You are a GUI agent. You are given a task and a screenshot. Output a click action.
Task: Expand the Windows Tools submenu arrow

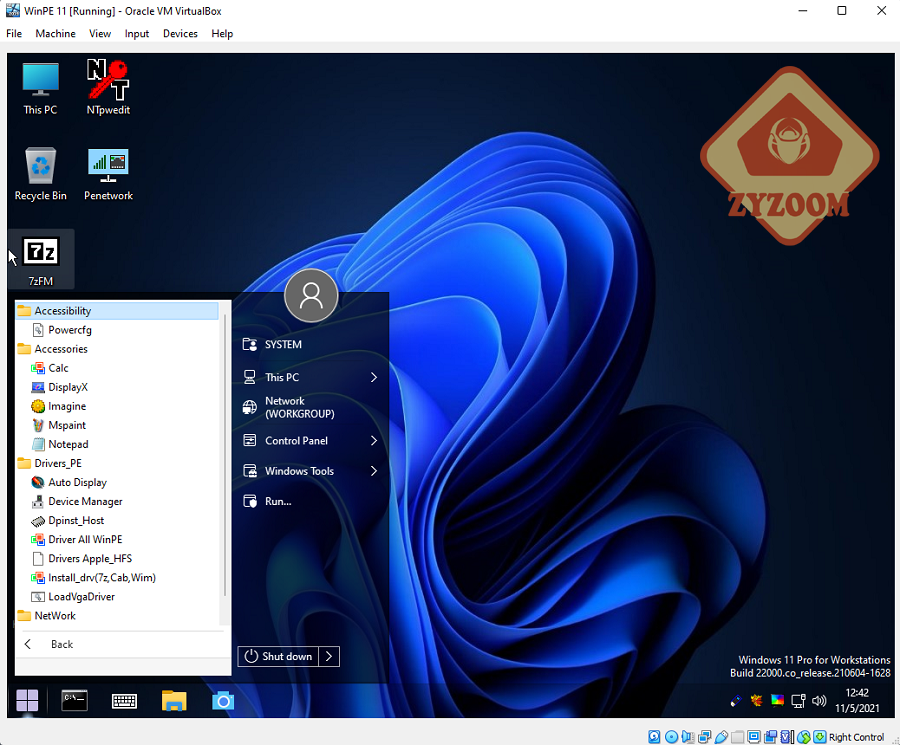[x=374, y=471]
